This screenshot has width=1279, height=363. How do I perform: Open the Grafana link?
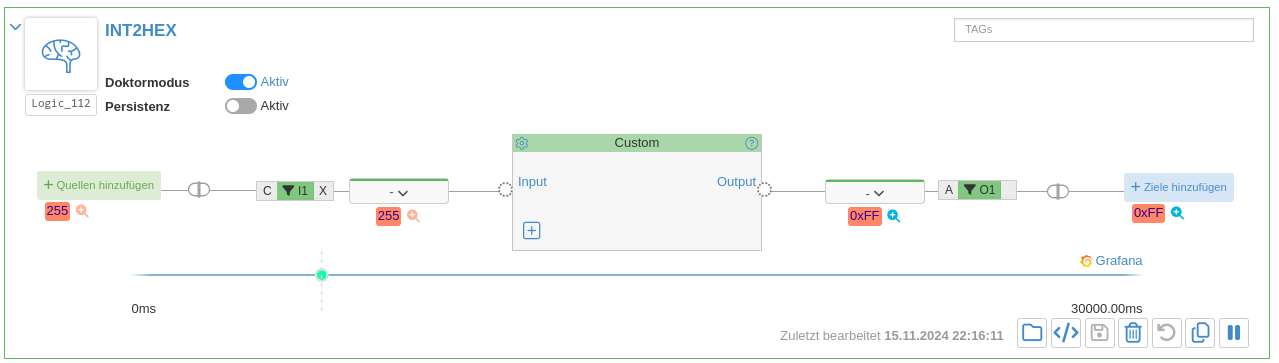pyautogui.click(x=1111, y=261)
